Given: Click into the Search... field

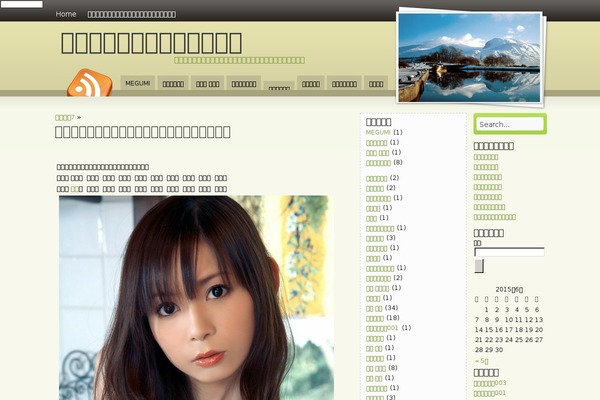Looking at the screenshot, I should pos(510,124).
